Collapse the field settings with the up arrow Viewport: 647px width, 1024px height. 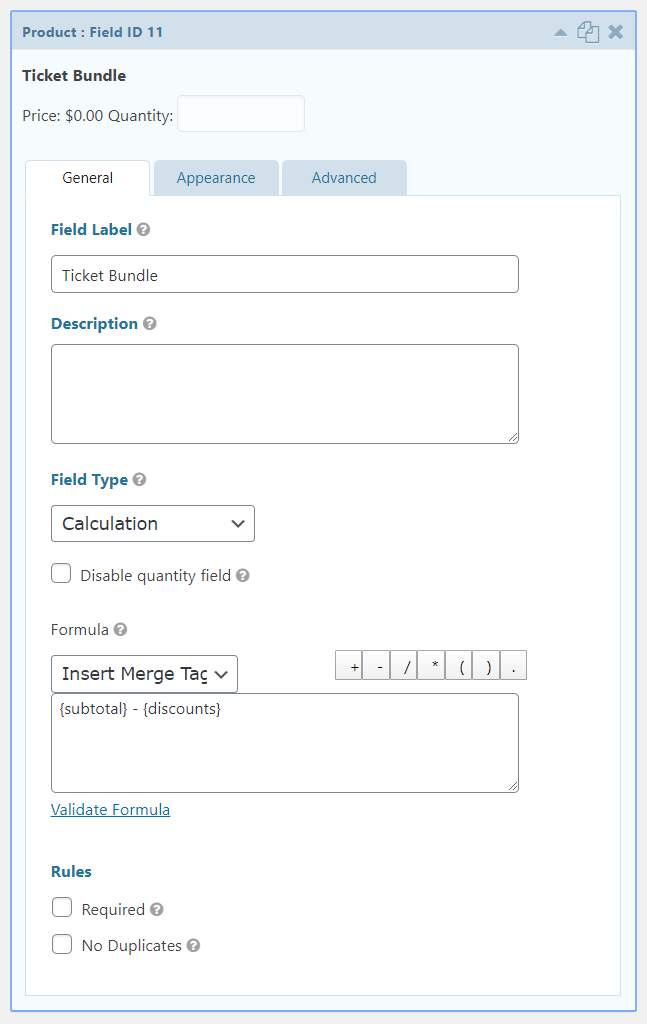(x=560, y=33)
